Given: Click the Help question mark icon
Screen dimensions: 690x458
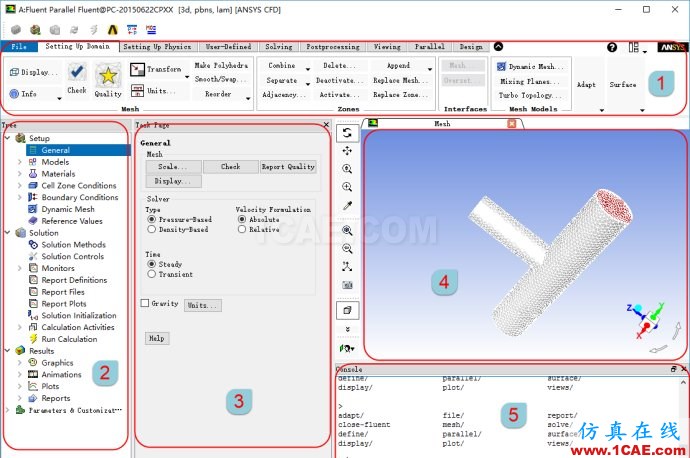Looking at the screenshot, I should coord(612,47).
